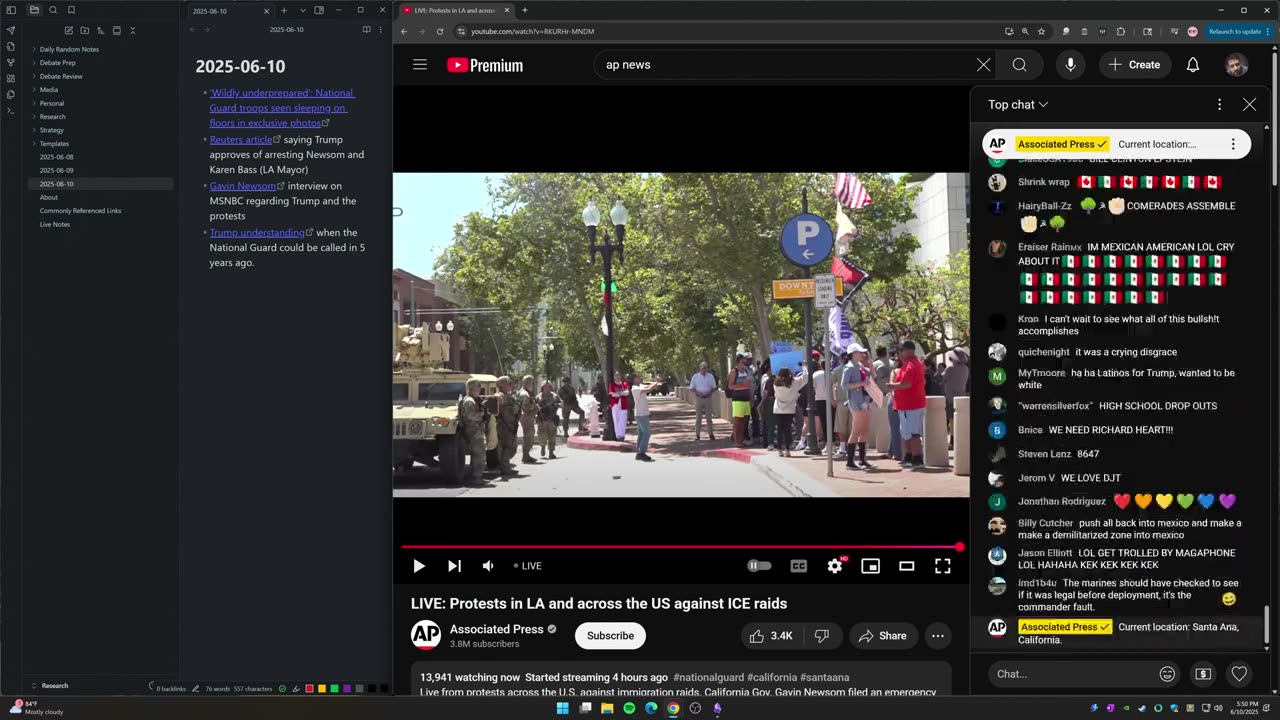Bookmark this page with the star icon
1280x720 pixels.
click(1041, 31)
